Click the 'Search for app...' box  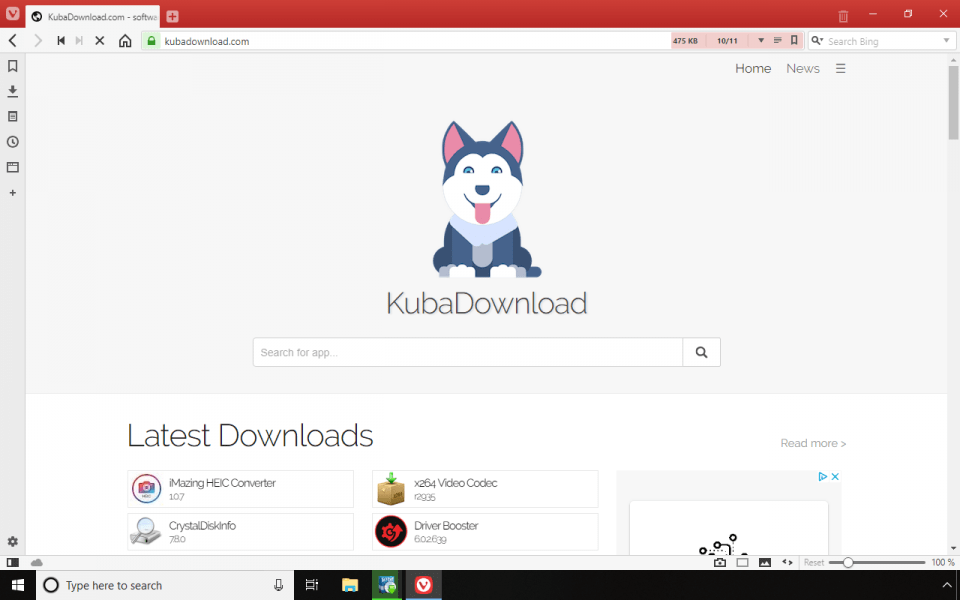coord(468,352)
